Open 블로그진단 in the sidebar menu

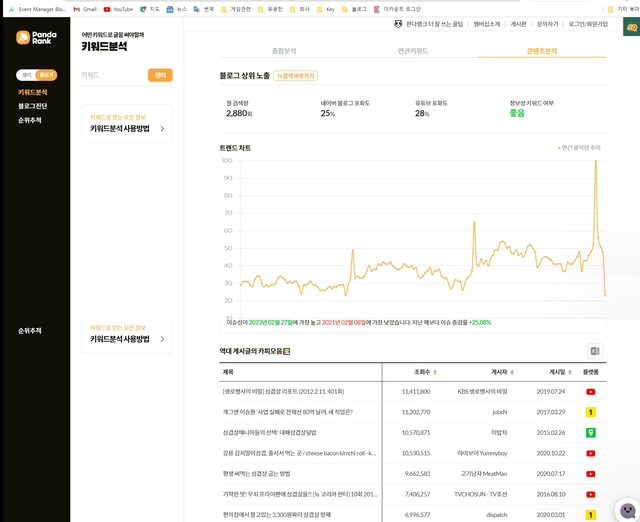(33, 106)
